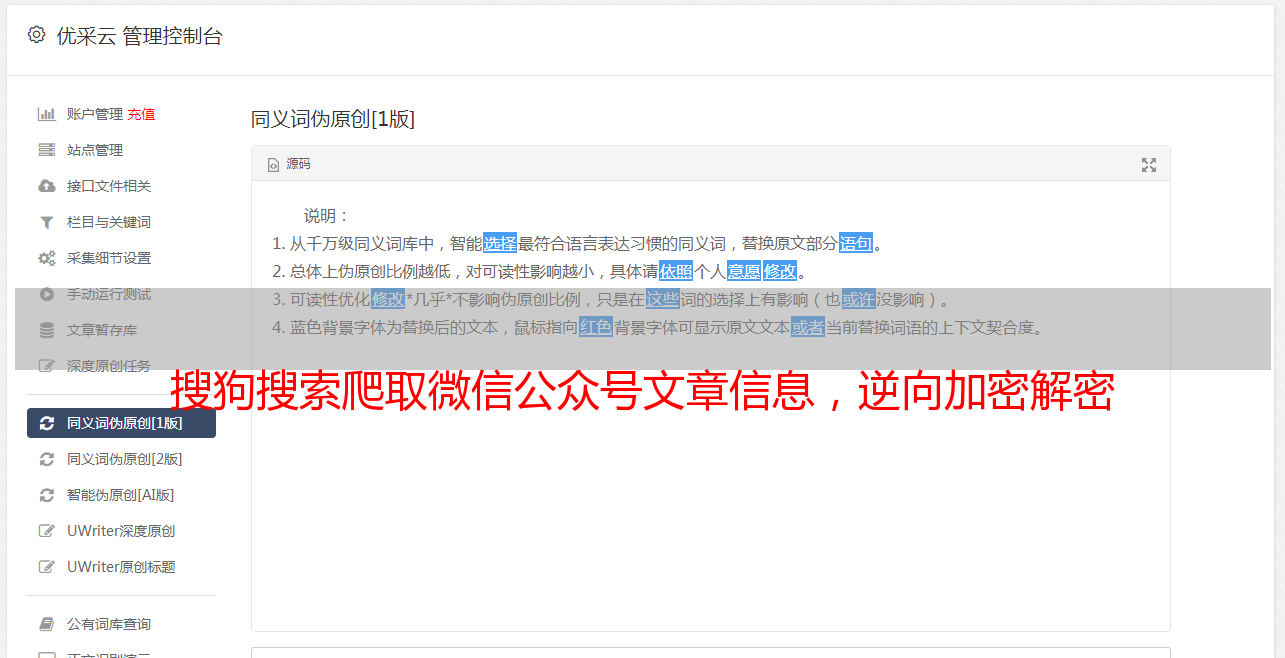Click the refresh icon for 智能伪原创[AI版]
The width and height of the screenshot is (1285, 658).
(x=46, y=495)
